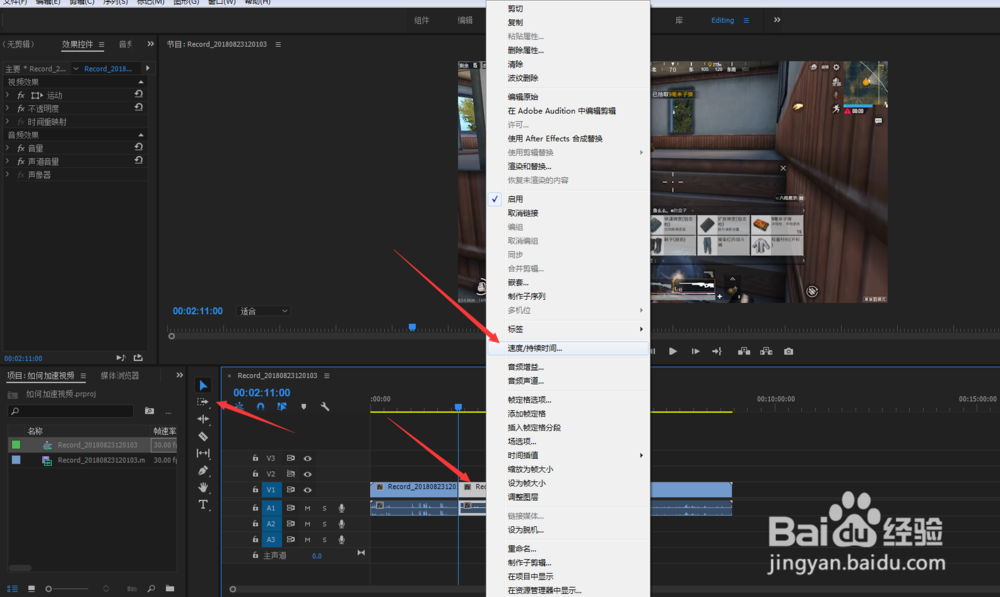The image size is (1000, 597).
Task: Click the Program monitor playhead marker
Action: 412,327
